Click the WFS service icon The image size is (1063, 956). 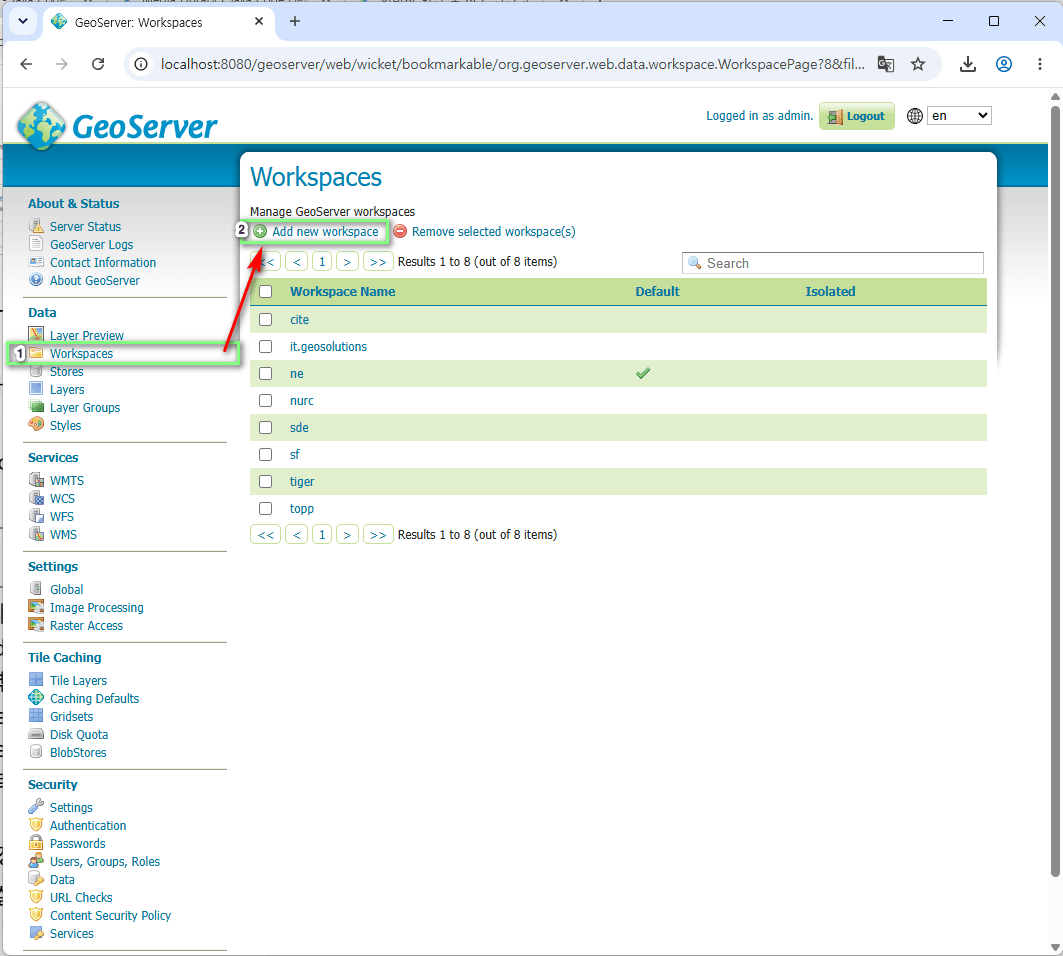[36, 515]
